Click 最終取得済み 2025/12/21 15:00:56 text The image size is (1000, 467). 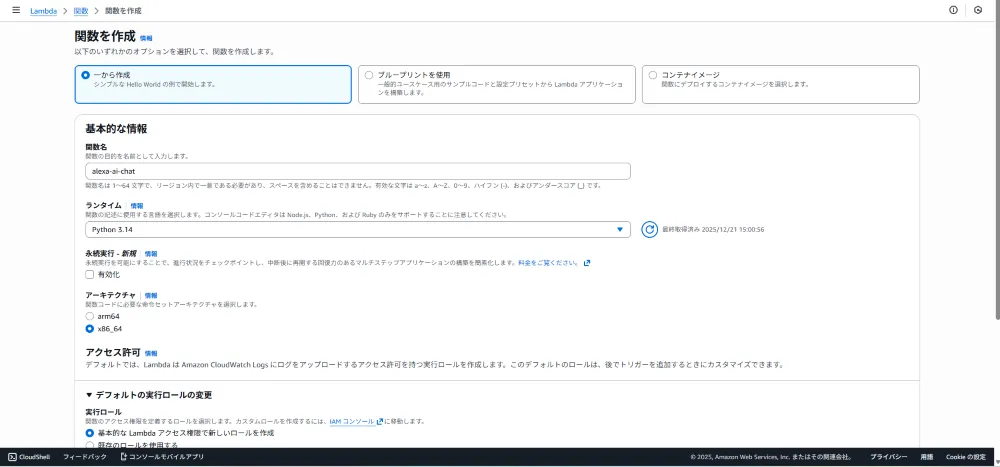[713, 230]
